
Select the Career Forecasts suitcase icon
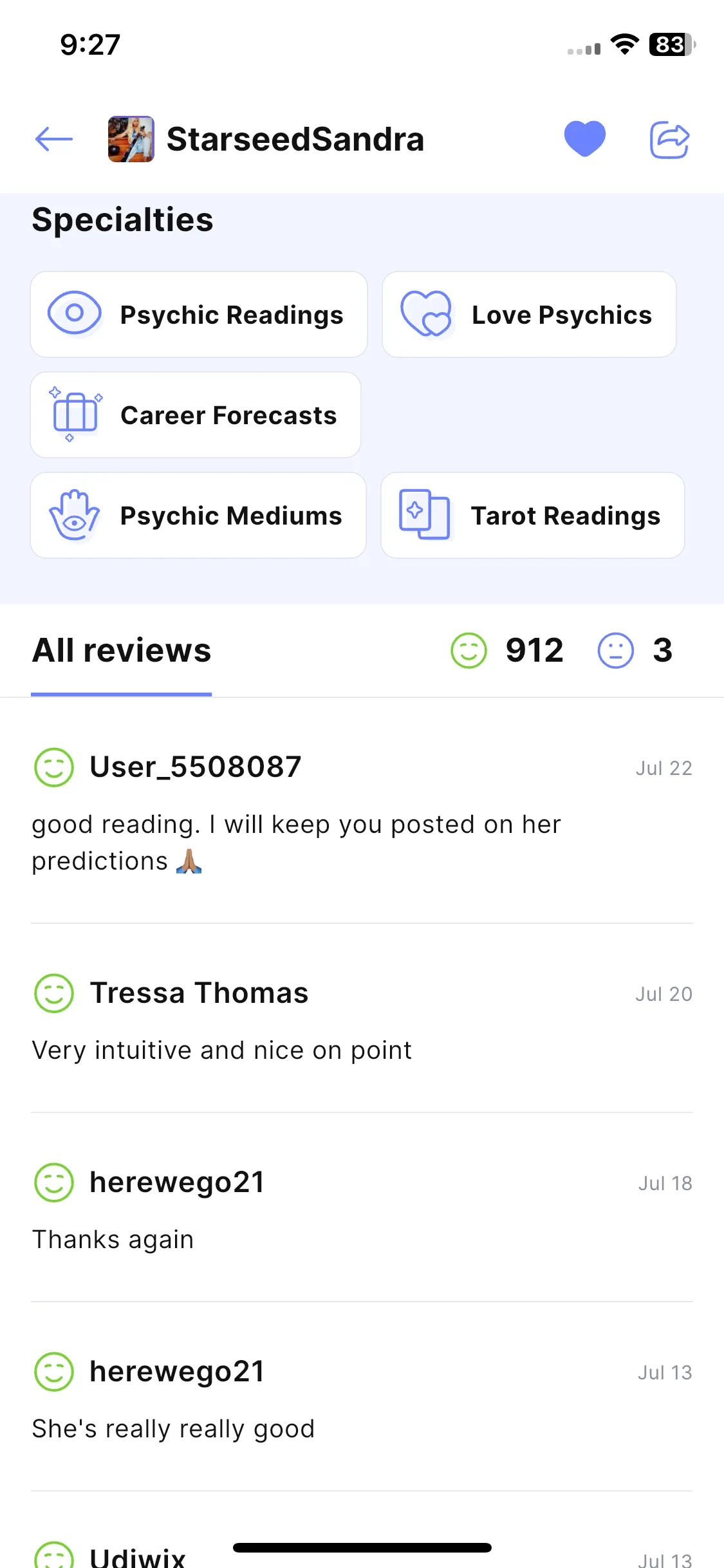click(75, 414)
